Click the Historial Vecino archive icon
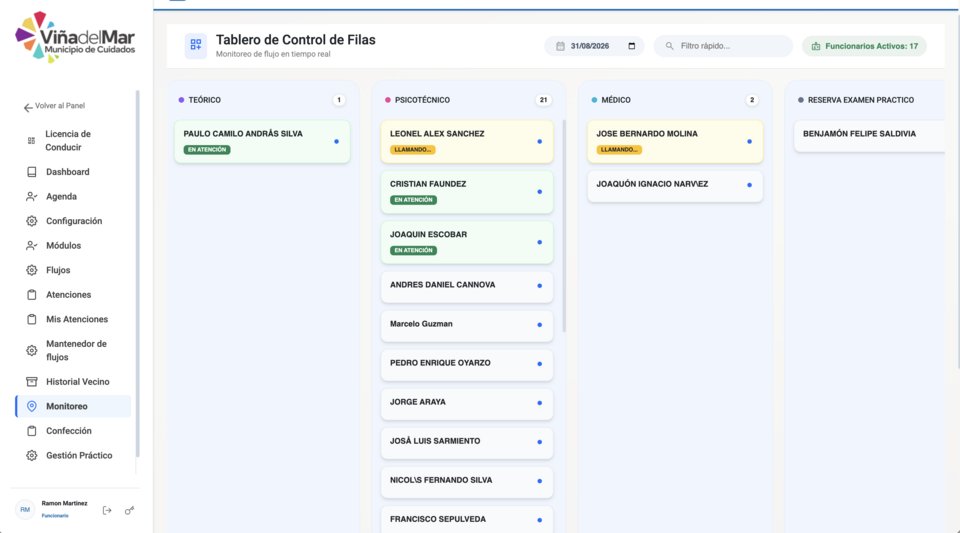960x533 pixels. coord(32,381)
